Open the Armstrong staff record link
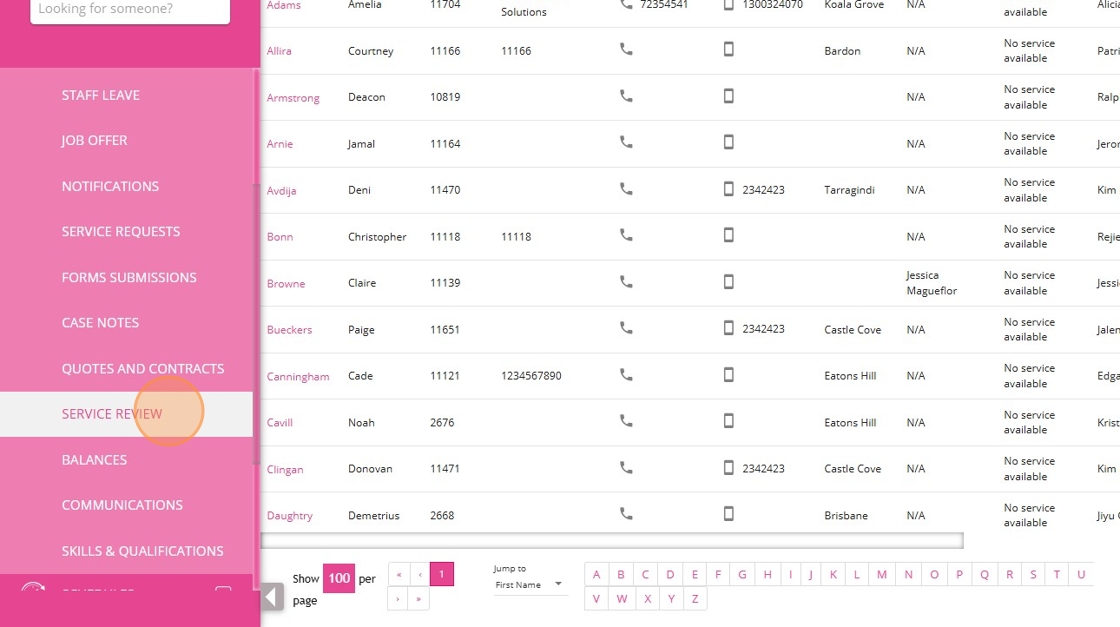1120x627 pixels. [x=293, y=98]
